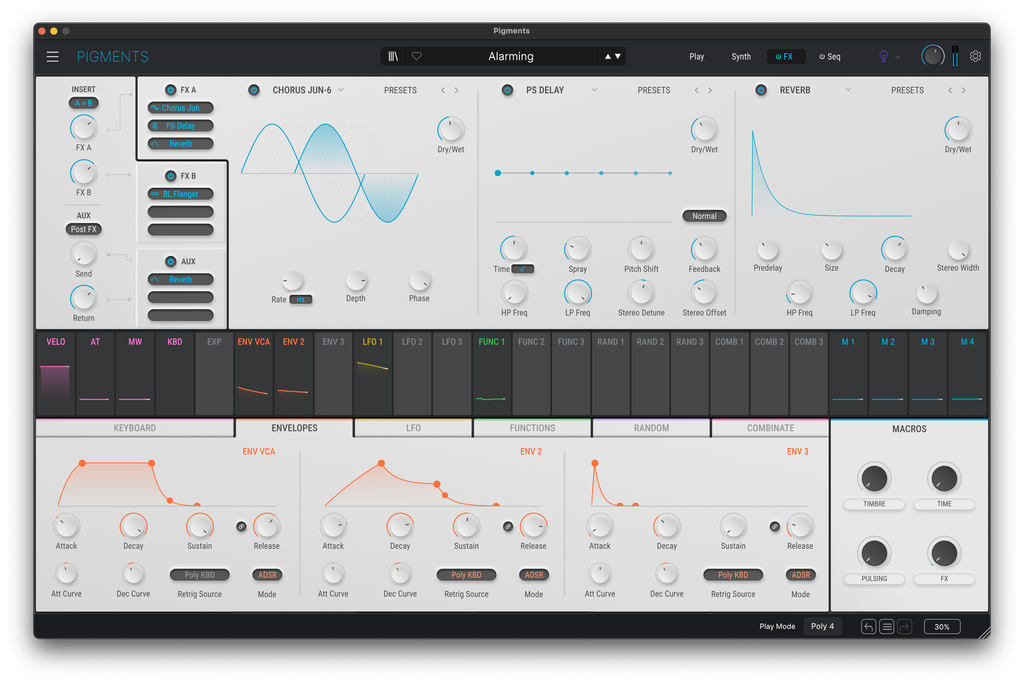1024x683 pixels.
Task: Toggle FX A bus power button
Action: click(170, 90)
